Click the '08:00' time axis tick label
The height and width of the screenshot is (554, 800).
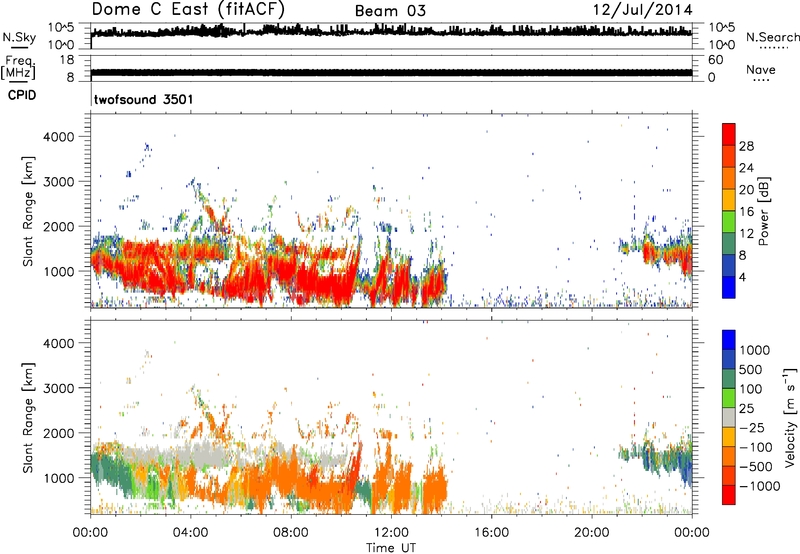[x=291, y=533]
